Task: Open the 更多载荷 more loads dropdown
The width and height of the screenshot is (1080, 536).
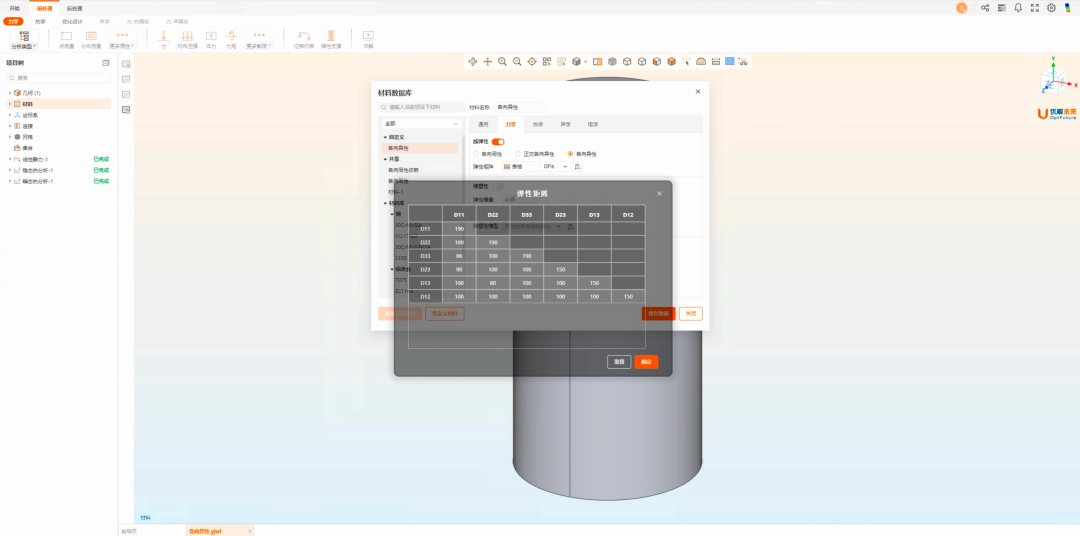Action: point(259,40)
